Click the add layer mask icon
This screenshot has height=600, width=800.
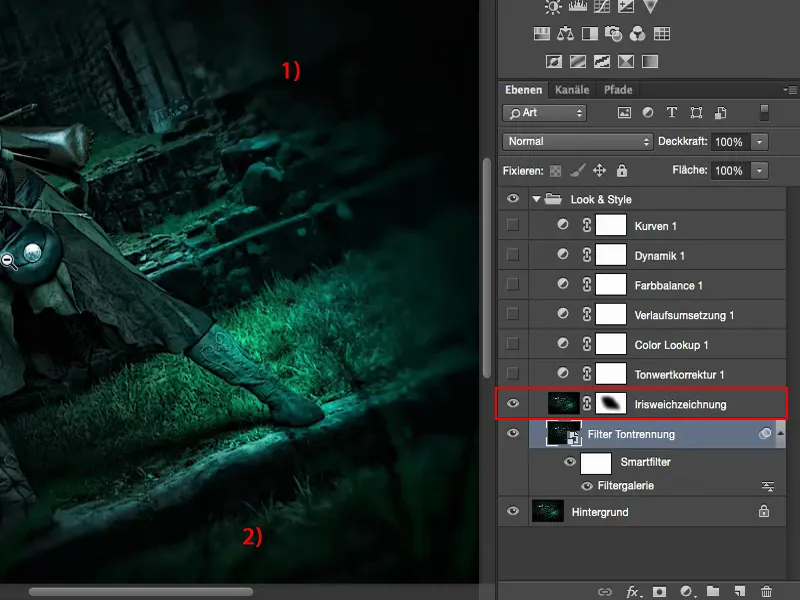tap(659, 591)
